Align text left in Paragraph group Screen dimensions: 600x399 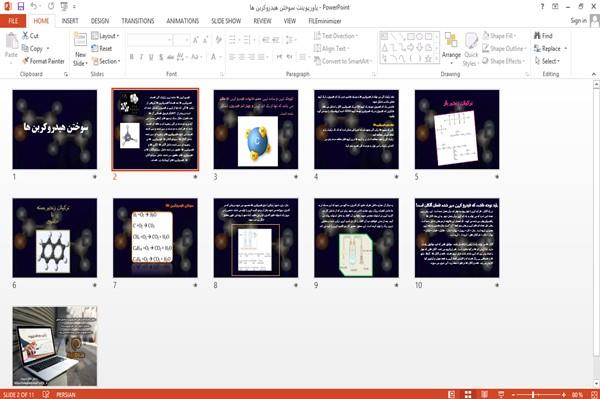pos(232,57)
